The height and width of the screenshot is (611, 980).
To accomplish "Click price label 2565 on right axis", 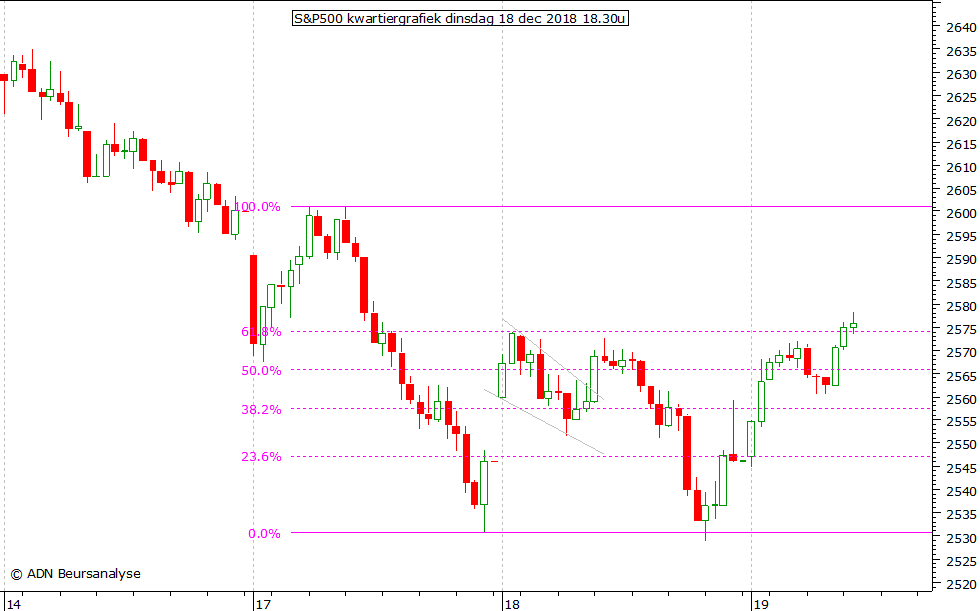I will [x=961, y=376].
